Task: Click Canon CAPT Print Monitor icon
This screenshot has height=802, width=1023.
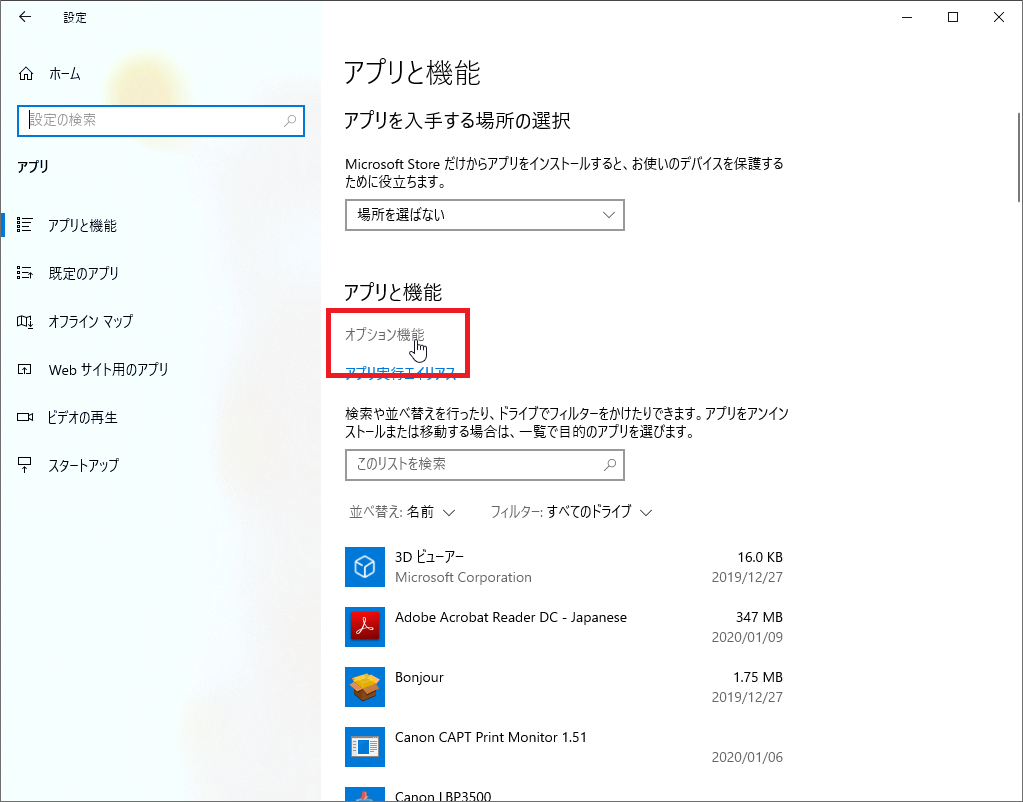Action: (365, 747)
